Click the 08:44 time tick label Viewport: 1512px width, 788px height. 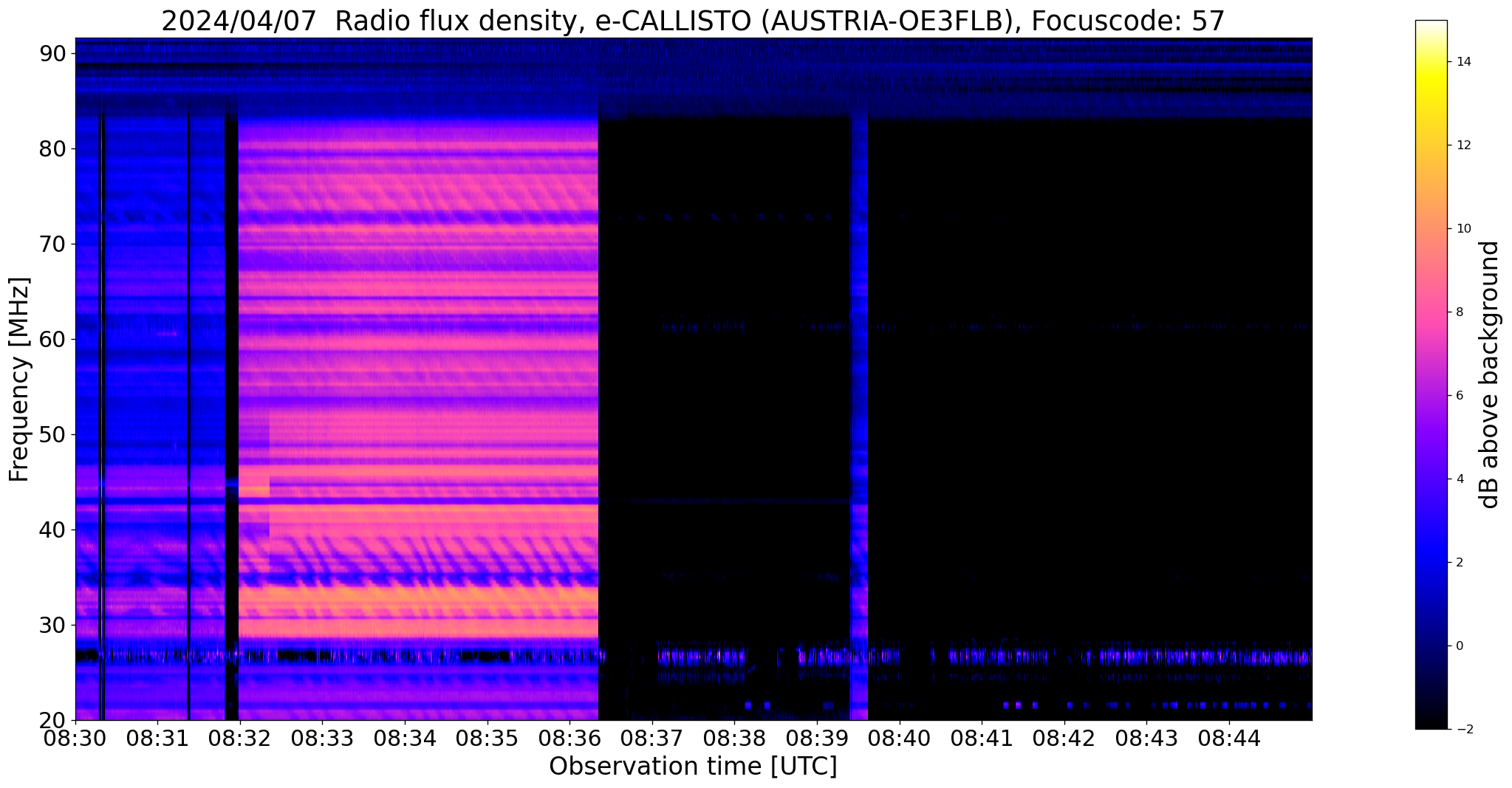1229,738
